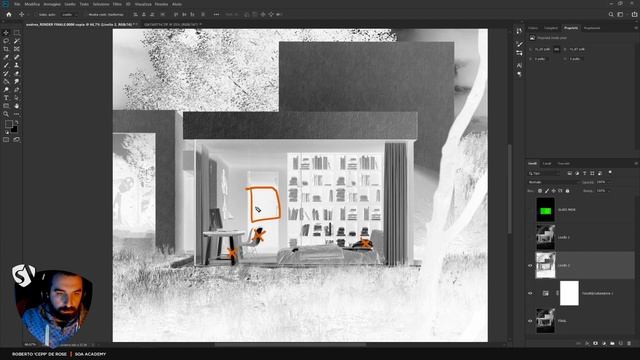Toggle visibility of the bottom layer
The height and width of the screenshot is (360, 640).
tap(530, 321)
